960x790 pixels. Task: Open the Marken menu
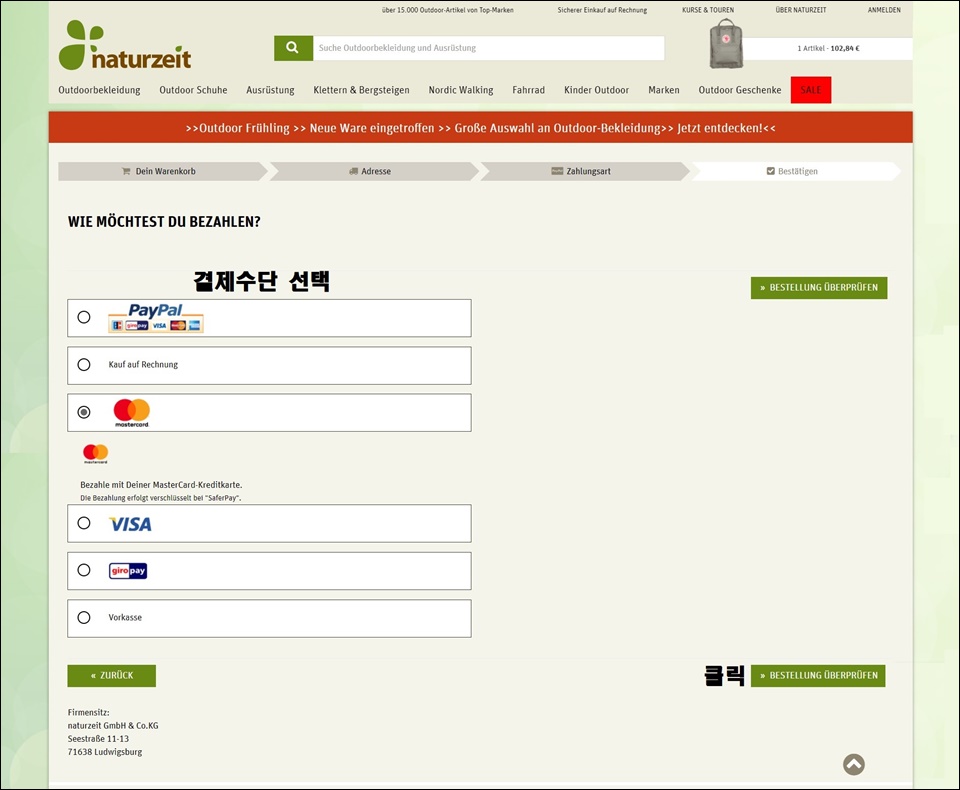[x=664, y=90]
